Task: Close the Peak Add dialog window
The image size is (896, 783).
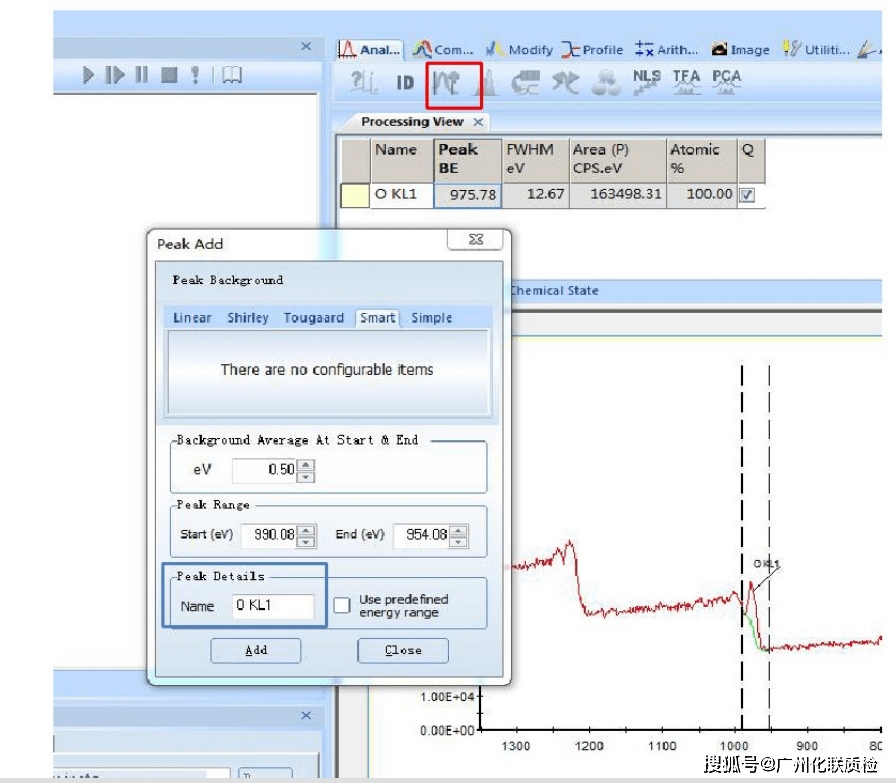Action: pyautogui.click(x=475, y=240)
